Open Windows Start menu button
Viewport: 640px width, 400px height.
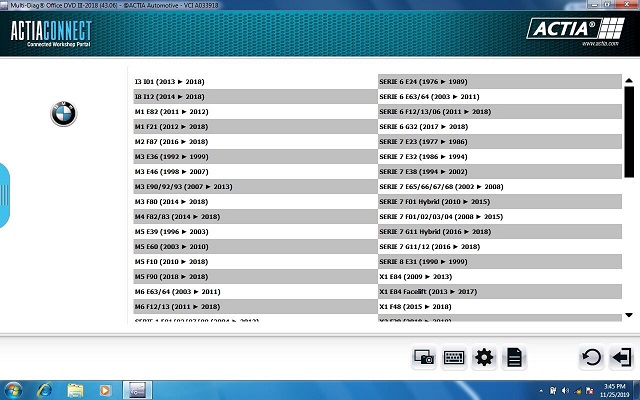pyautogui.click(x=13, y=390)
